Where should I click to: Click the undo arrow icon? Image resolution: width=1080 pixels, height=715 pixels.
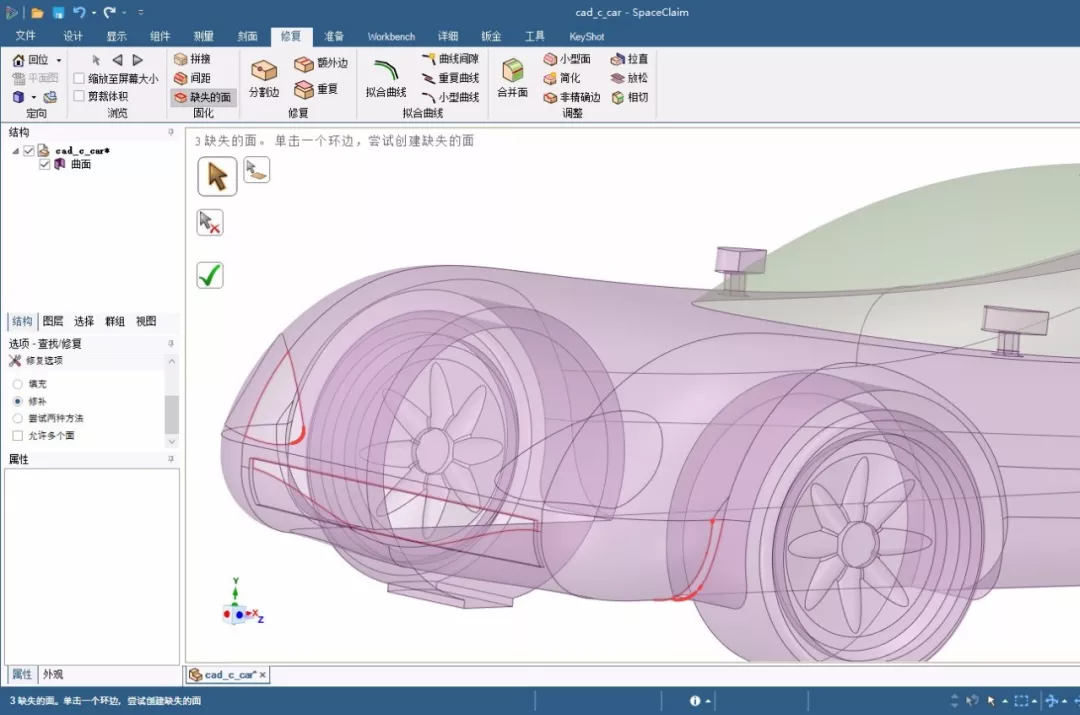[79, 12]
